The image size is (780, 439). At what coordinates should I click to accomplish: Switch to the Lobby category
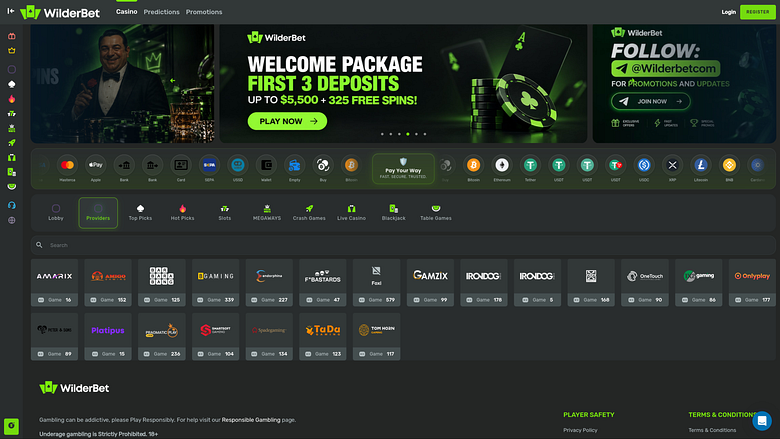point(56,213)
